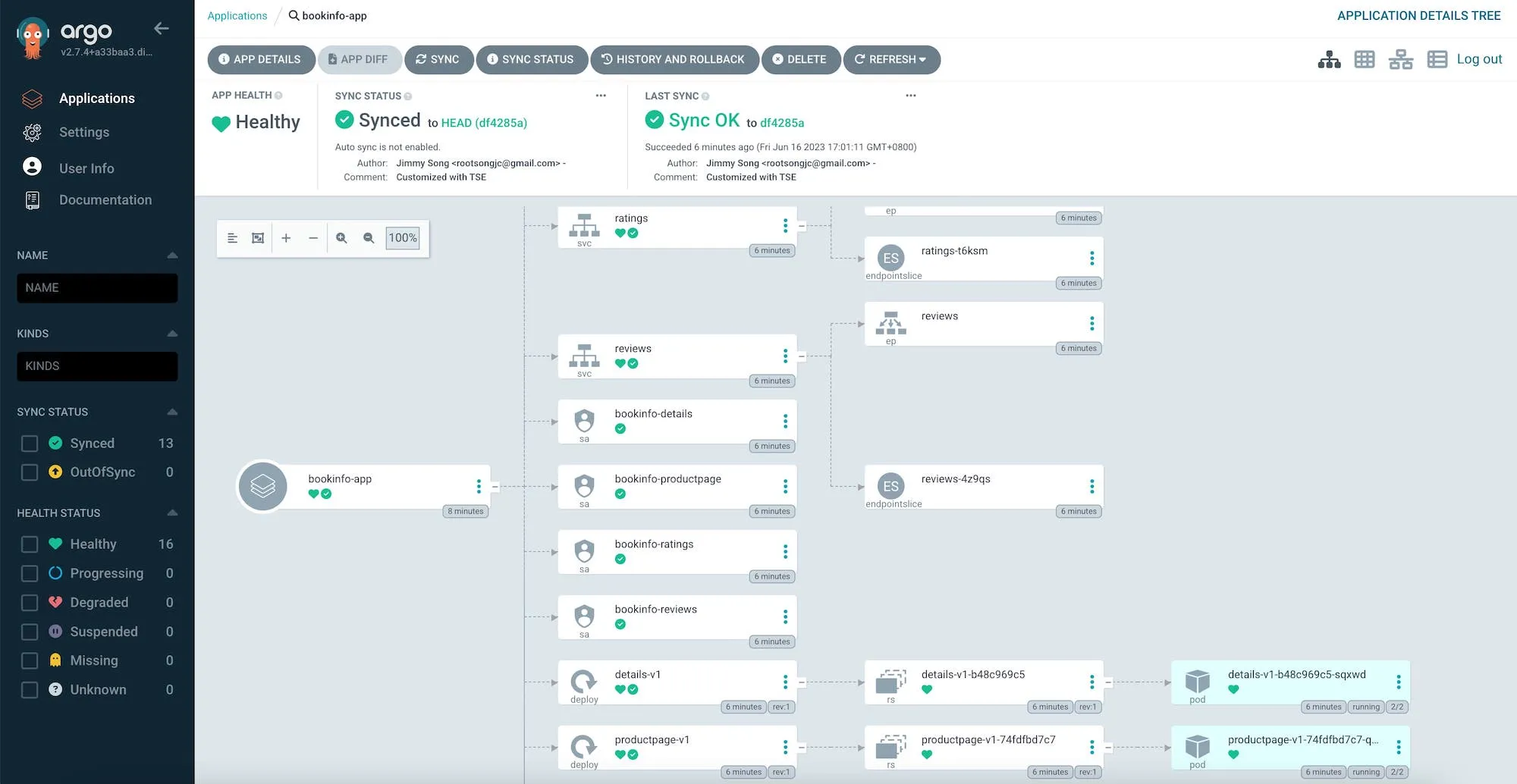Check the Degraded filter checkbox
Viewport: 1517px width, 784px height.
(x=30, y=603)
